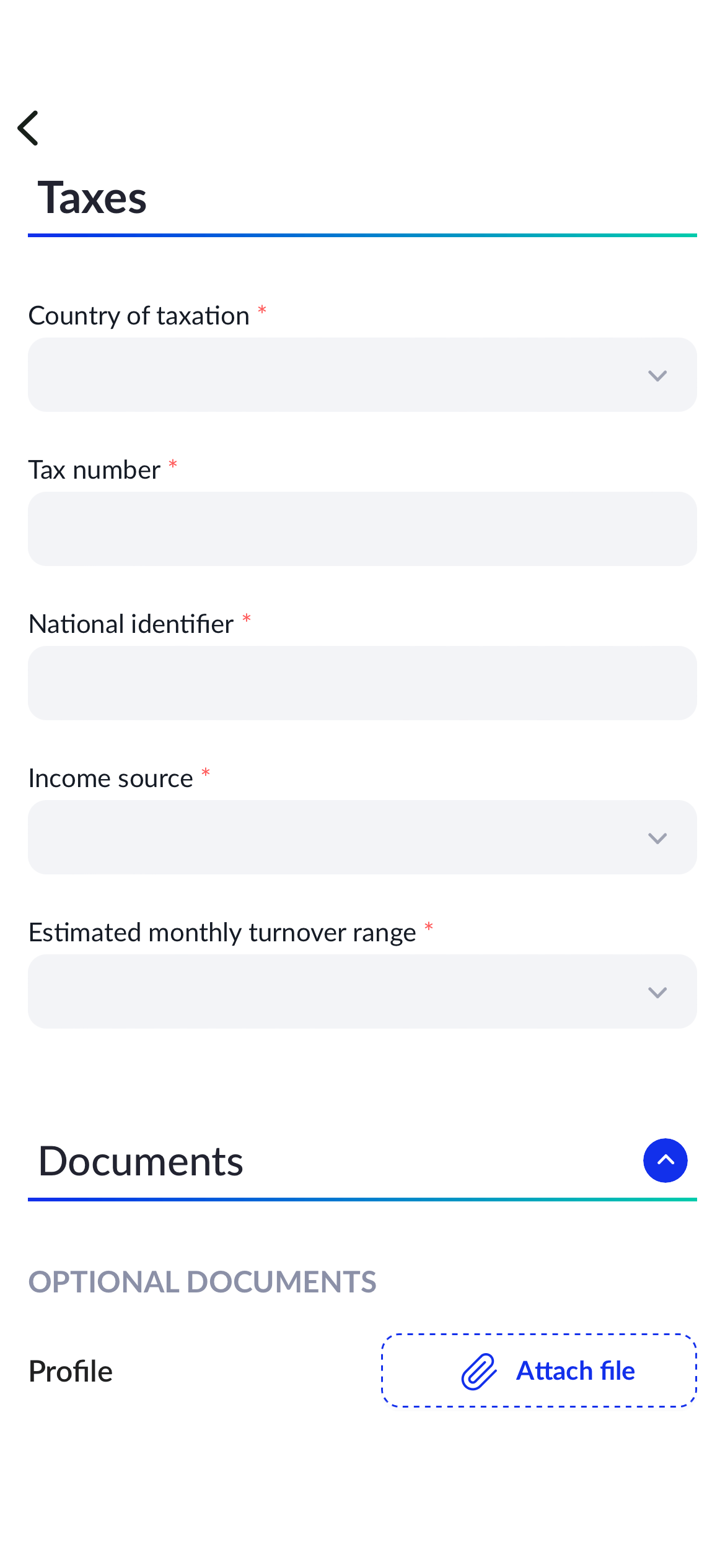
Task: Click the turnover range chevron arrow
Action: 657,993
